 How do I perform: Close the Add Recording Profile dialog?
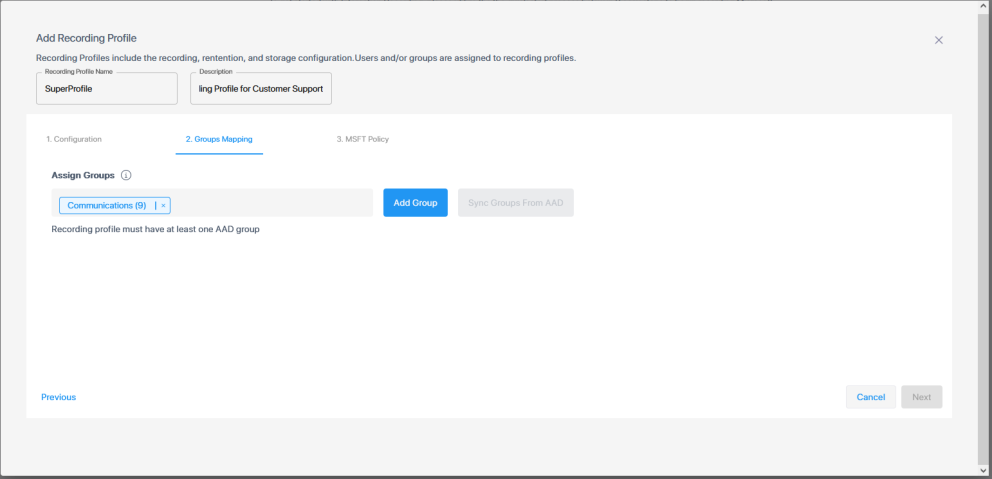[x=938, y=40]
